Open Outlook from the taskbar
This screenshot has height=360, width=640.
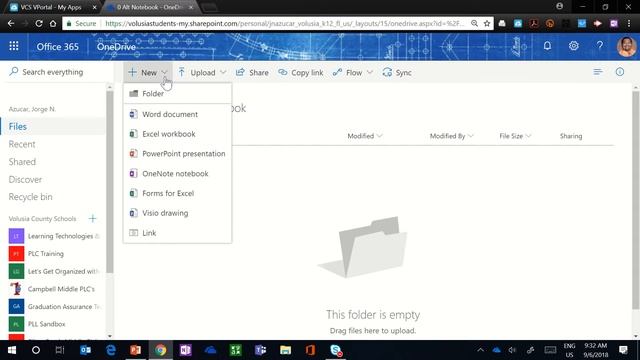tap(85, 350)
